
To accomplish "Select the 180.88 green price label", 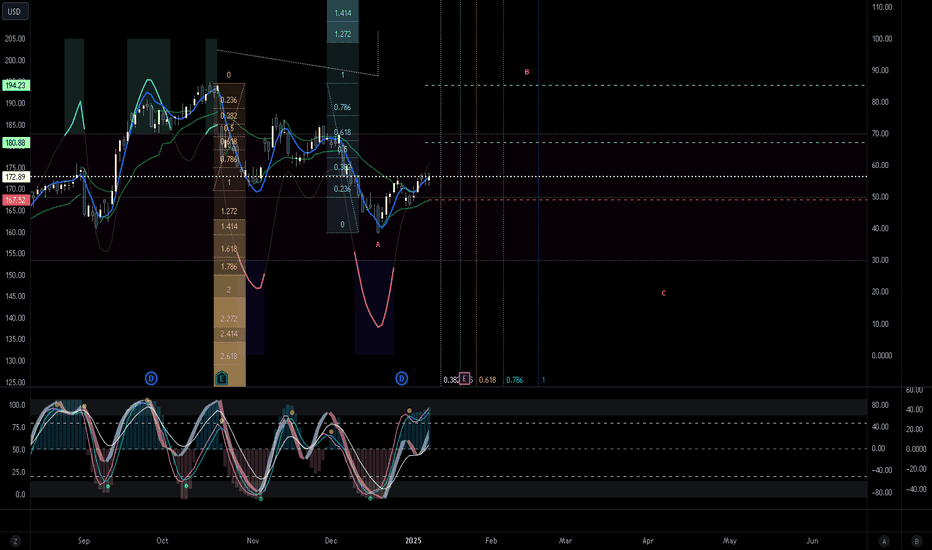I will coord(15,143).
